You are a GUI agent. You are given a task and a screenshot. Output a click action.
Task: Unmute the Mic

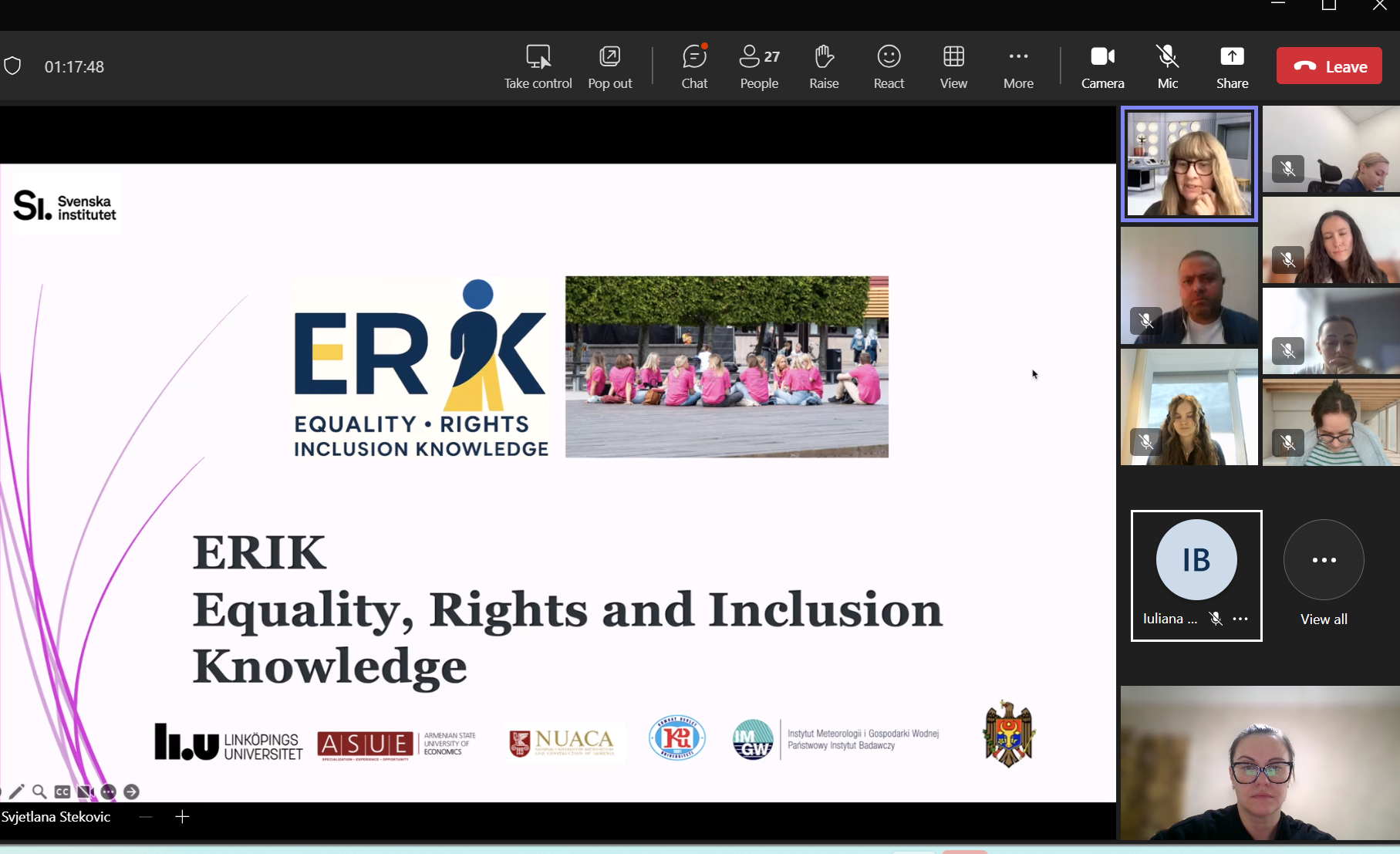(x=1167, y=66)
